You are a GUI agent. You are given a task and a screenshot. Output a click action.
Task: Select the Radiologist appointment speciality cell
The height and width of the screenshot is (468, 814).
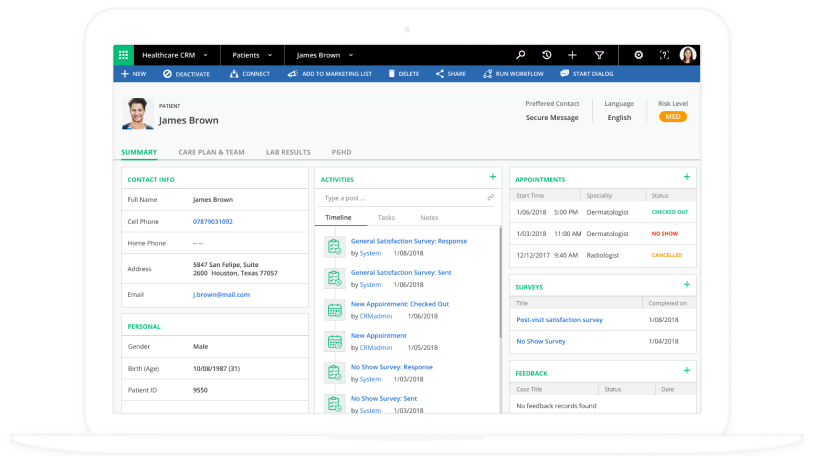click(x=603, y=256)
